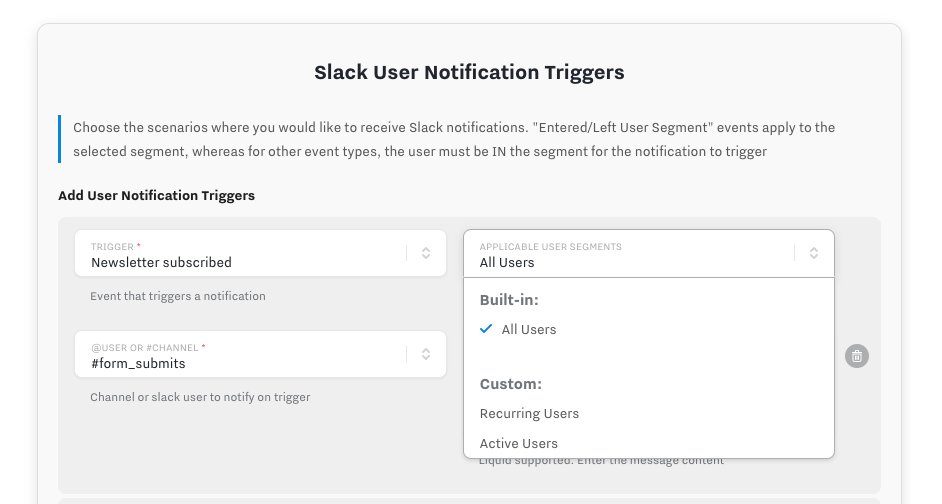
Task: Click the Slack User Notification Triggers heading
Action: [x=469, y=72]
